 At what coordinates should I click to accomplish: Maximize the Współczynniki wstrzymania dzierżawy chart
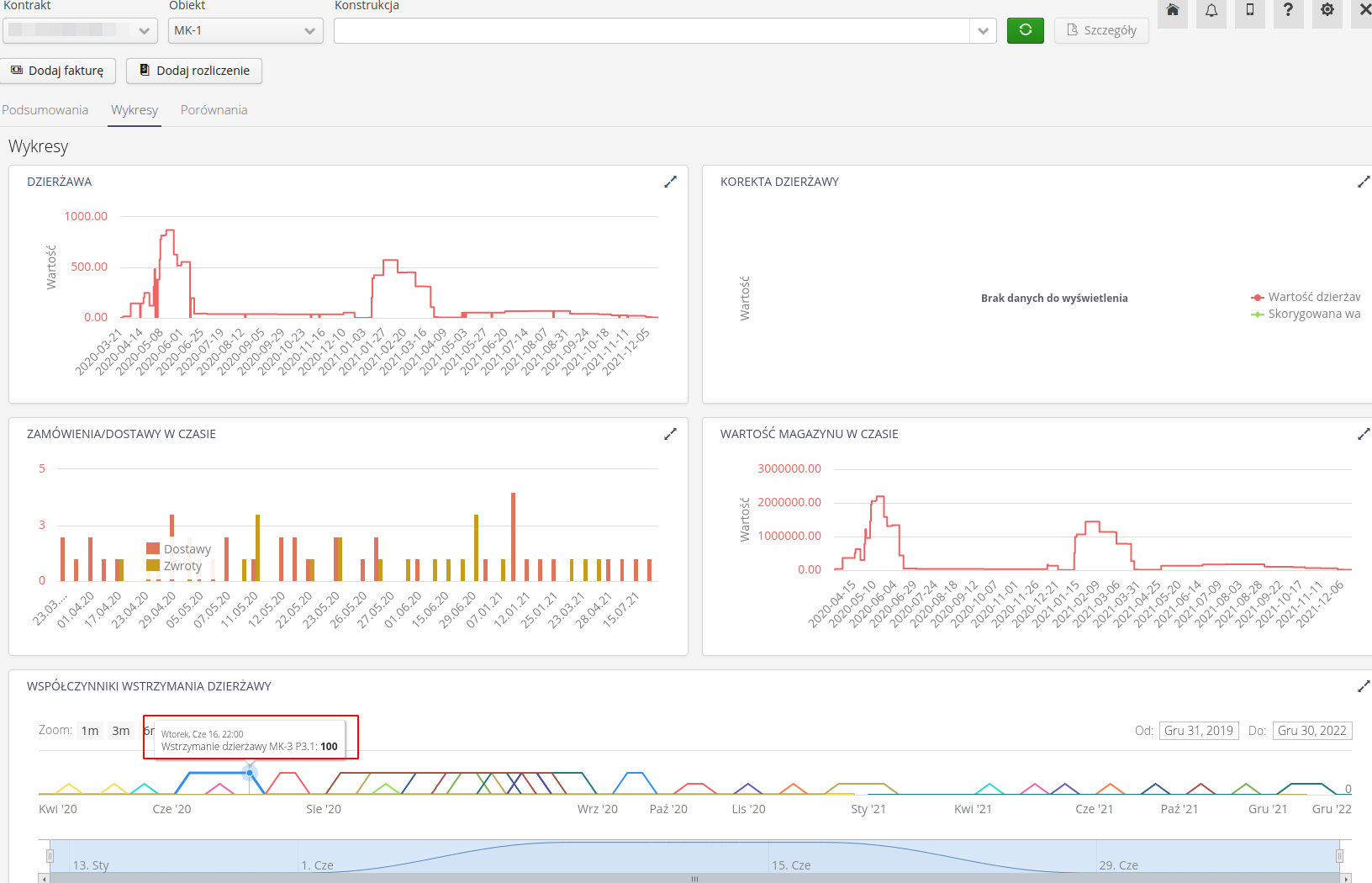[1363, 686]
